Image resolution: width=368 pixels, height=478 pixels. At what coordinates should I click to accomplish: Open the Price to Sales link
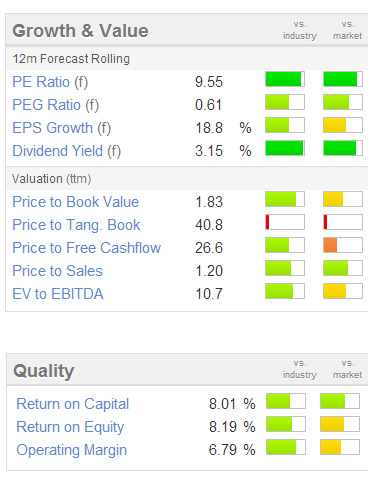pyautogui.click(x=58, y=271)
